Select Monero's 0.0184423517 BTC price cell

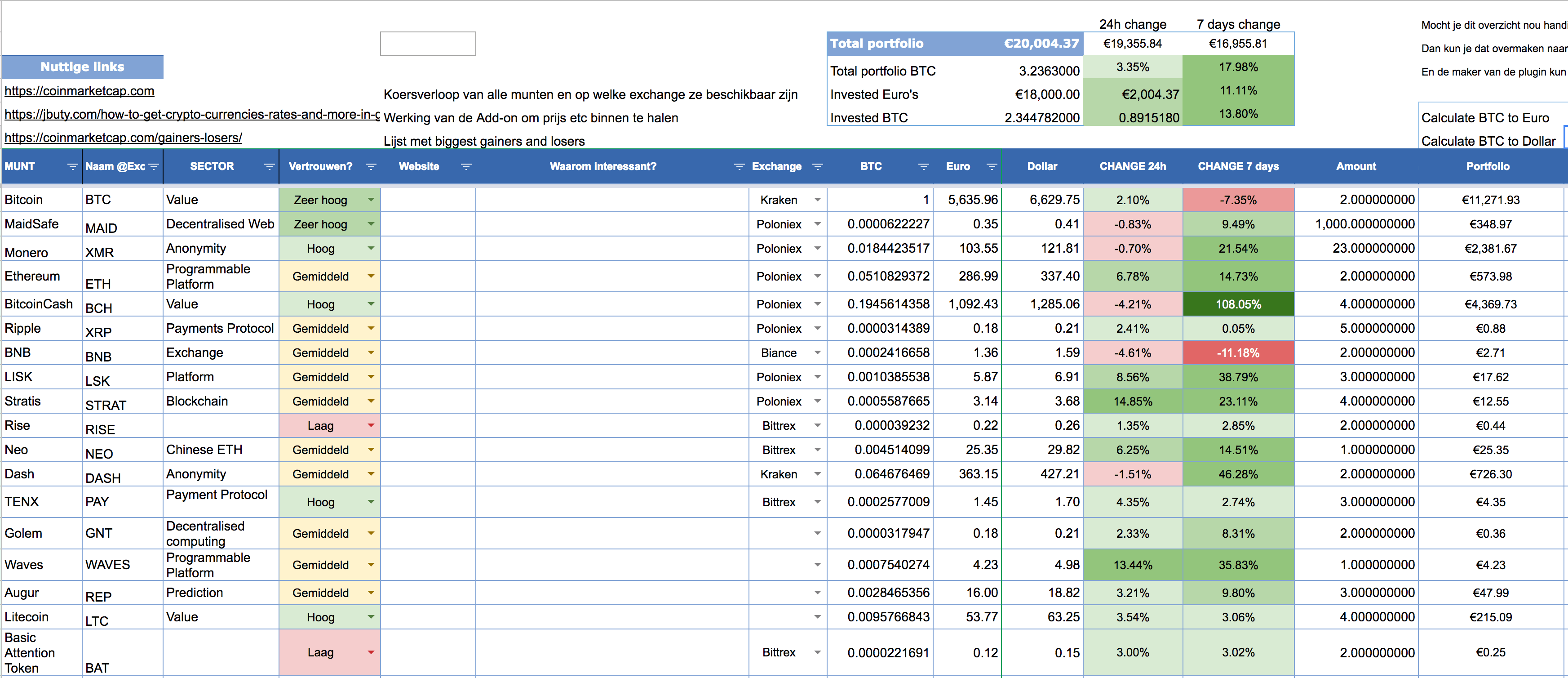[x=880, y=249]
